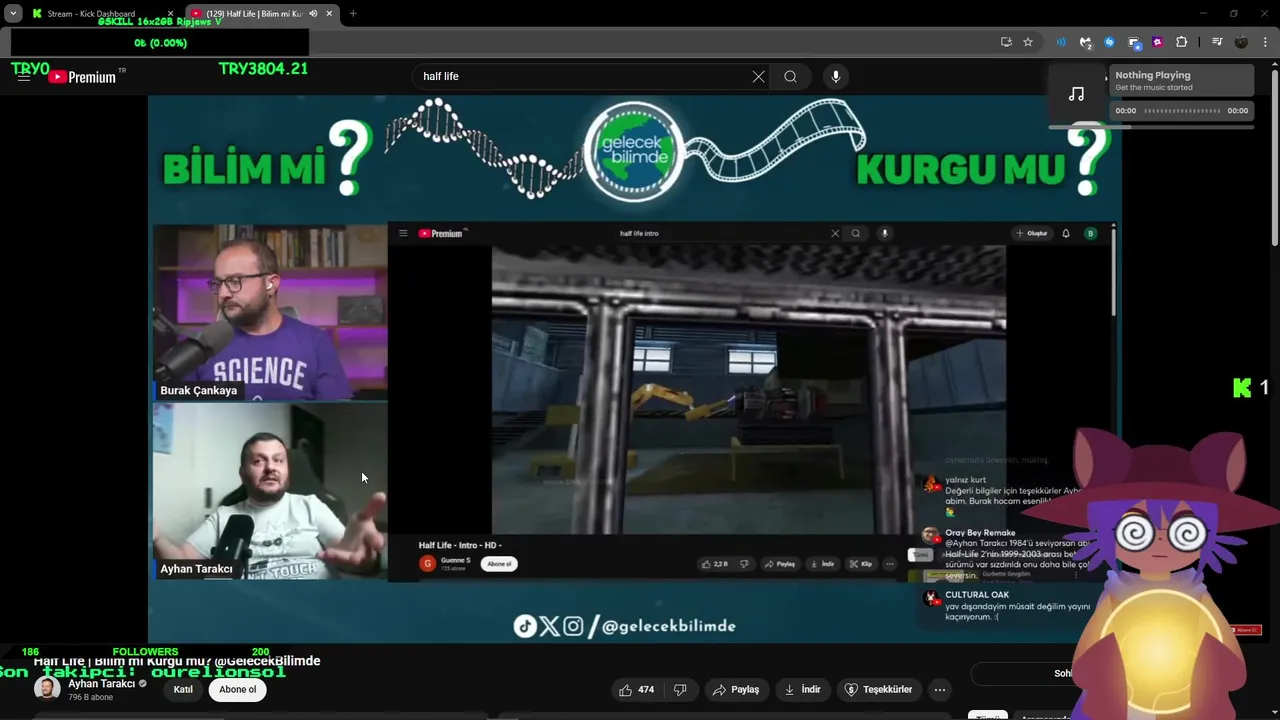
Task: Open the purple extension icon
Action: [1157, 42]
